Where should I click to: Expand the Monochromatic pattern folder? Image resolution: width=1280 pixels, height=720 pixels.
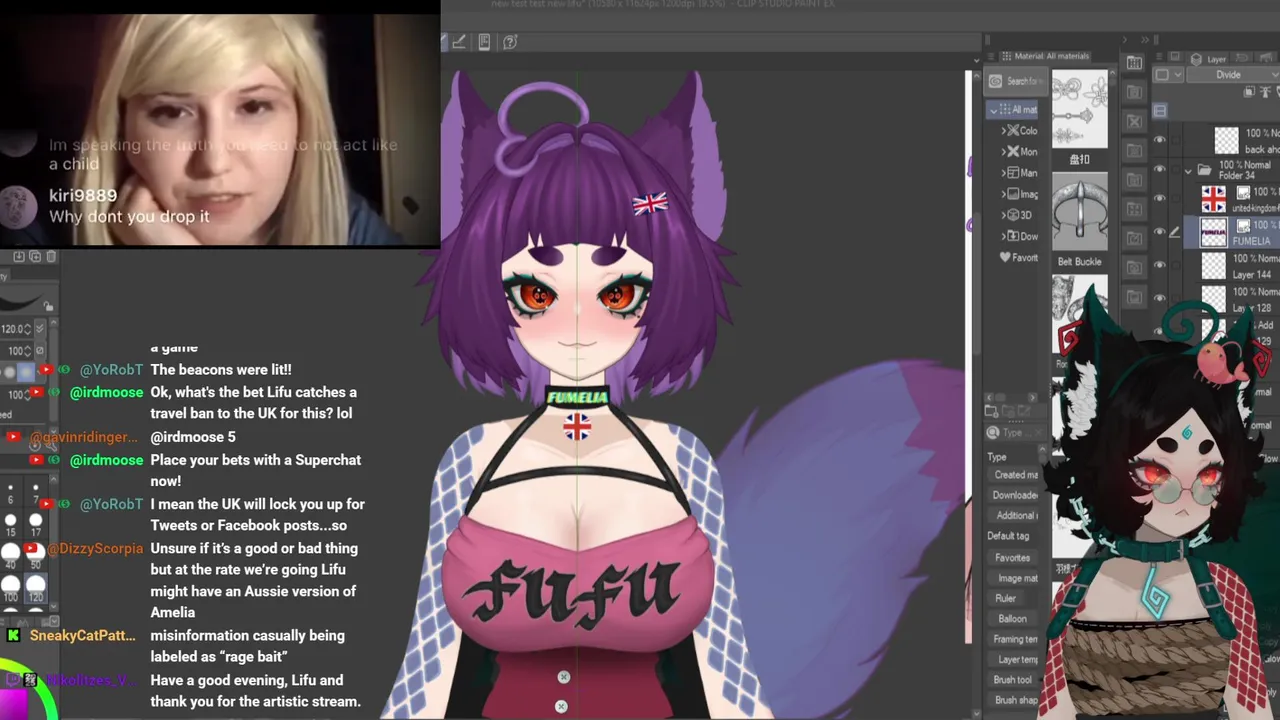pyautogui.click(x=1003, y=151)
